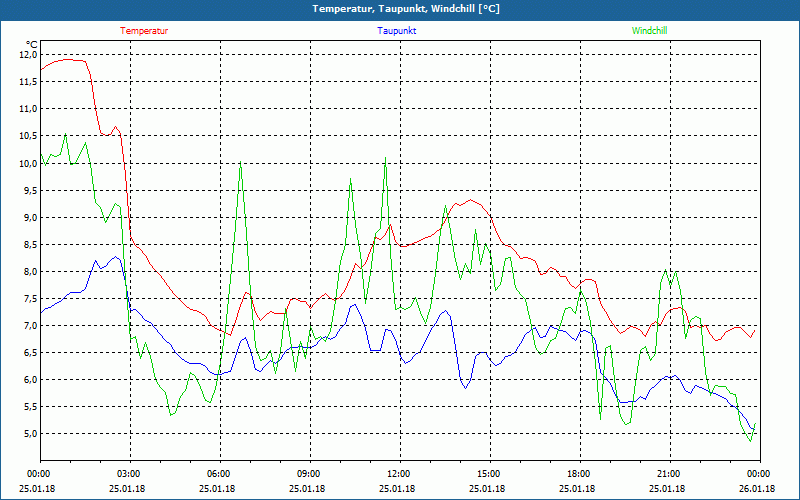Click the 10,5 y-axis value

point(28,136)
